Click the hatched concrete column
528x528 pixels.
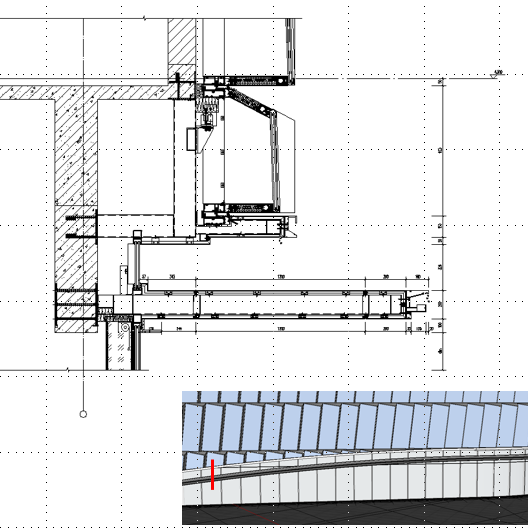(x=76, y=216)
